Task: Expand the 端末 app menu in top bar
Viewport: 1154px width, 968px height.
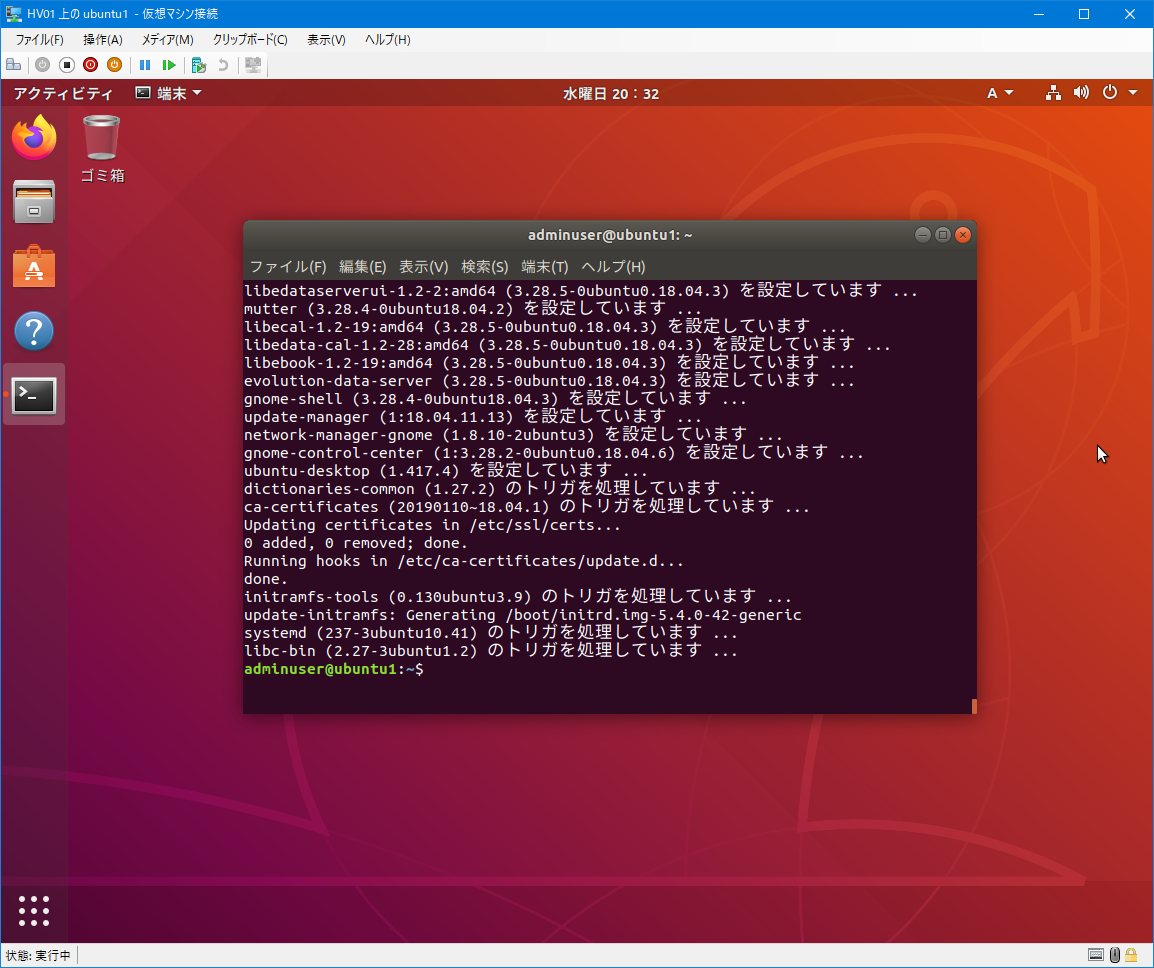Action: tap(169, 93)
